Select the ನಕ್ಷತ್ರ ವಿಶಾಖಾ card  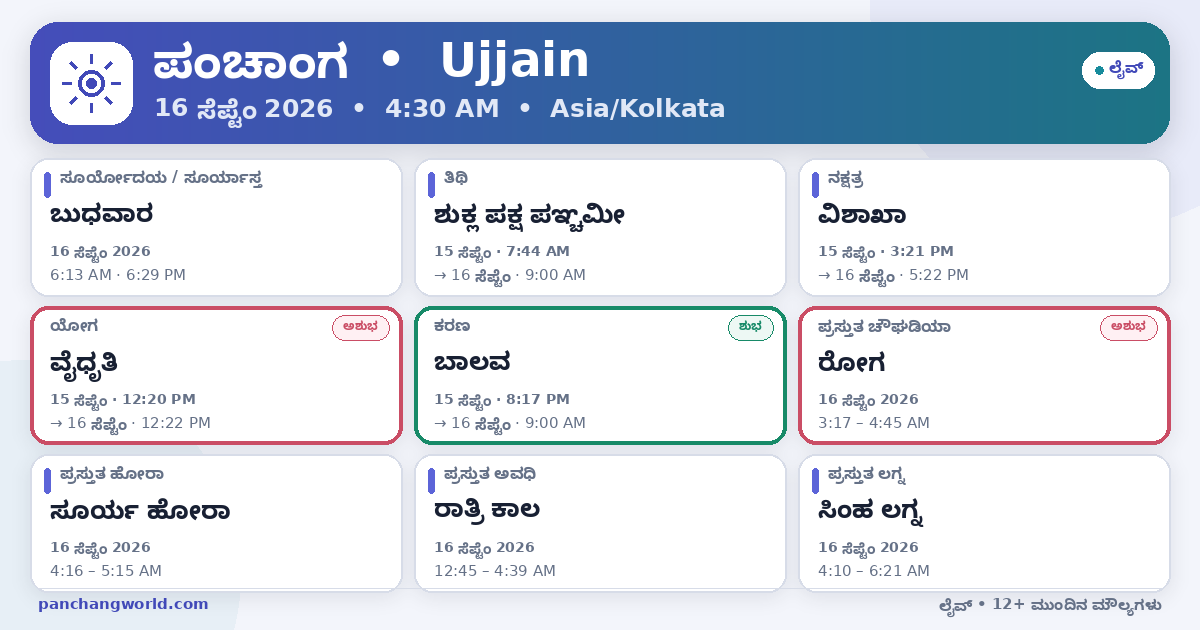point(984,228)
